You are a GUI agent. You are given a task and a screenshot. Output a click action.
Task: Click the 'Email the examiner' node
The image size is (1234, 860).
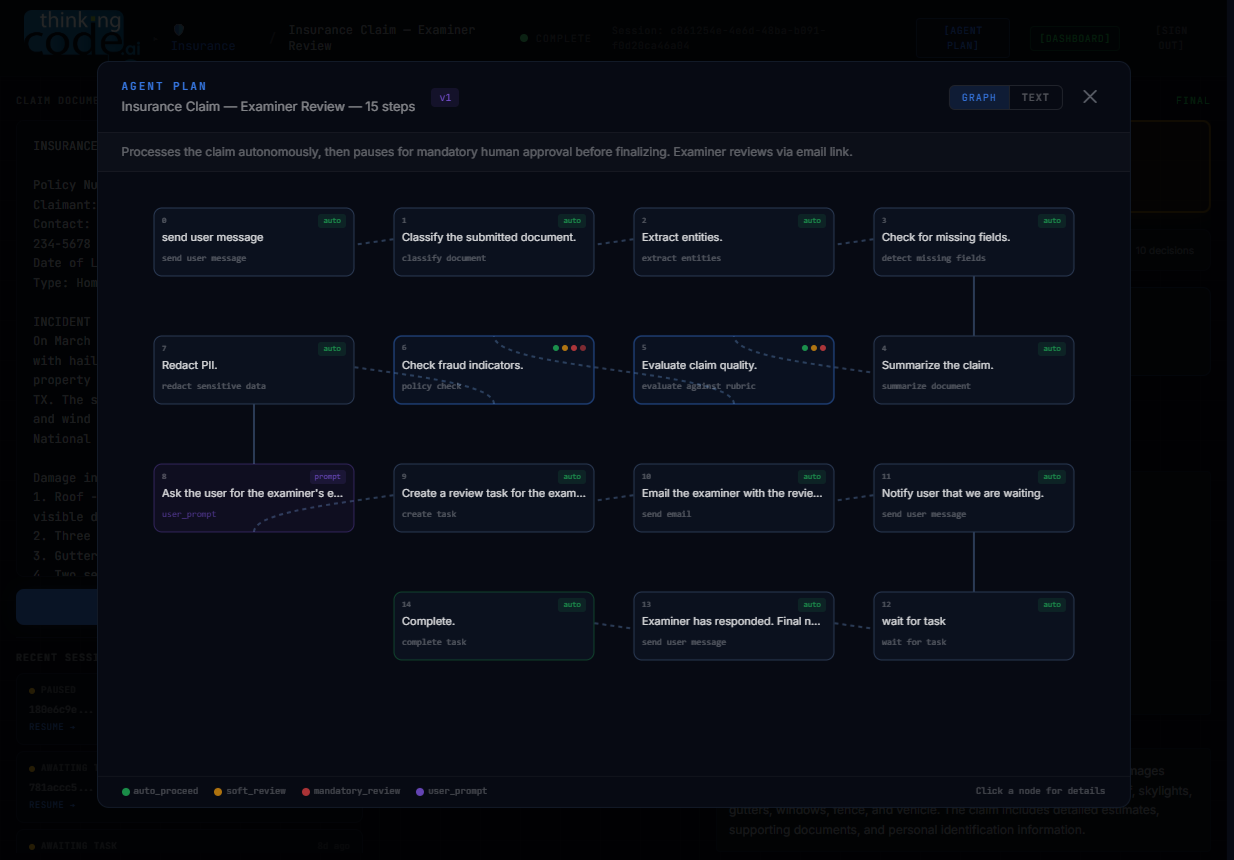(734, 498)
